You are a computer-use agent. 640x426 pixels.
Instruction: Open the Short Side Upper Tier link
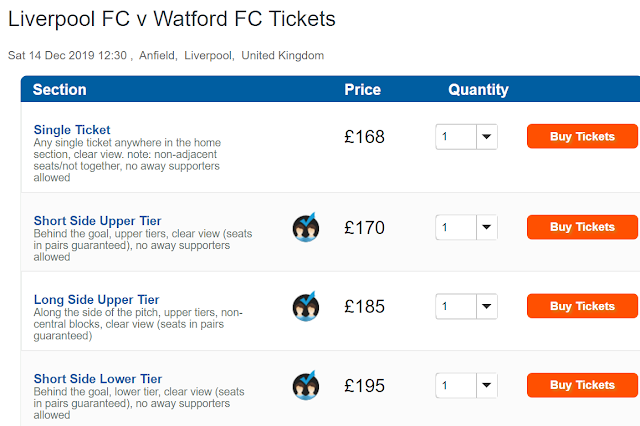(97, 221)
